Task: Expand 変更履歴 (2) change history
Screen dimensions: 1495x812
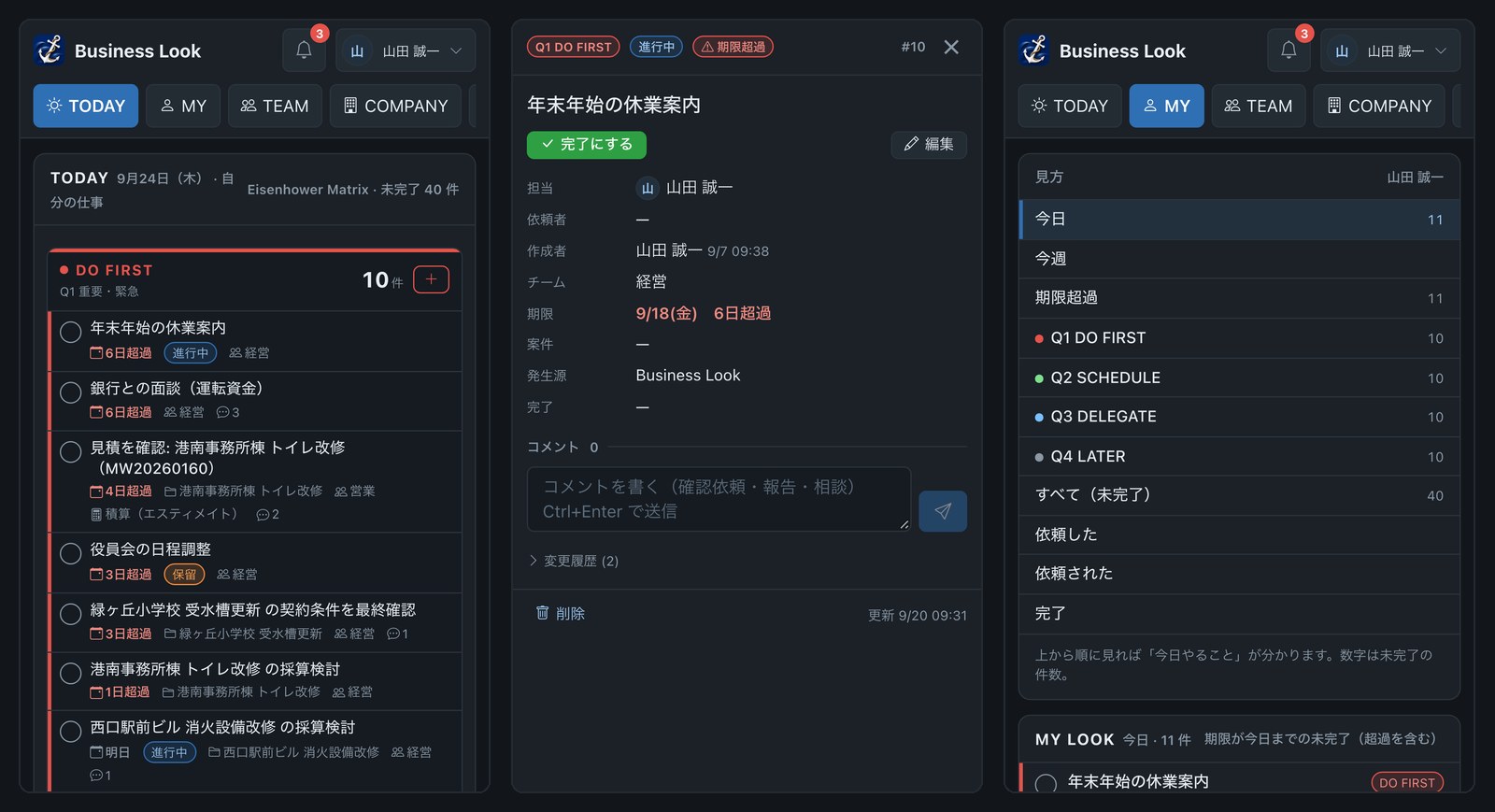Action: tap(574, 561)
